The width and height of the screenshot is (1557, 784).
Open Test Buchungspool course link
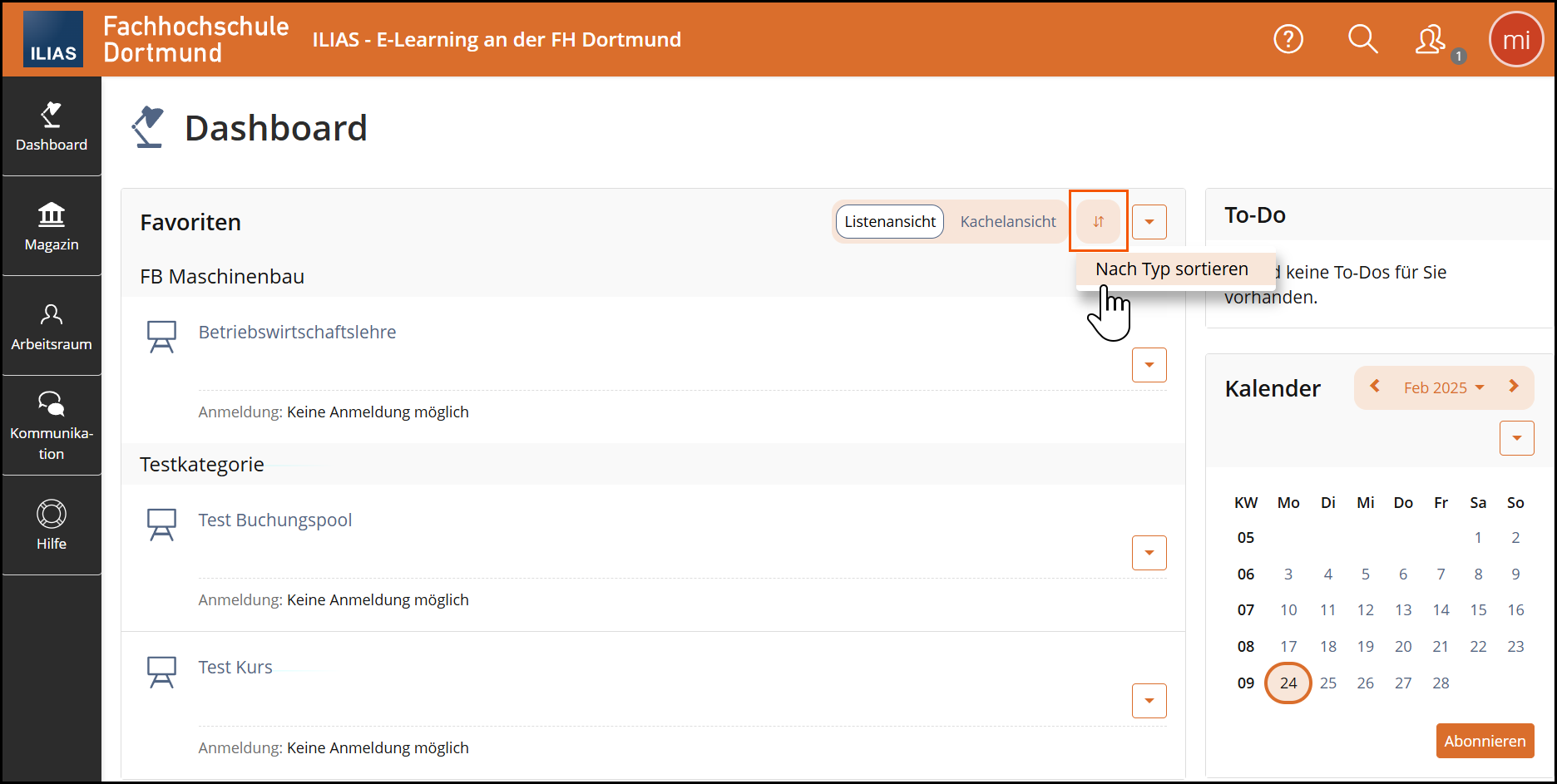point(274,520)
